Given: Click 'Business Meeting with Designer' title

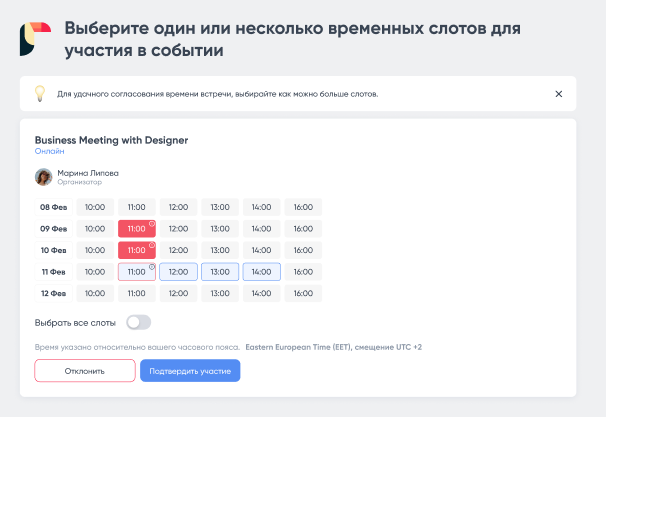Looking at the screenshot, I should click(111, 140).
